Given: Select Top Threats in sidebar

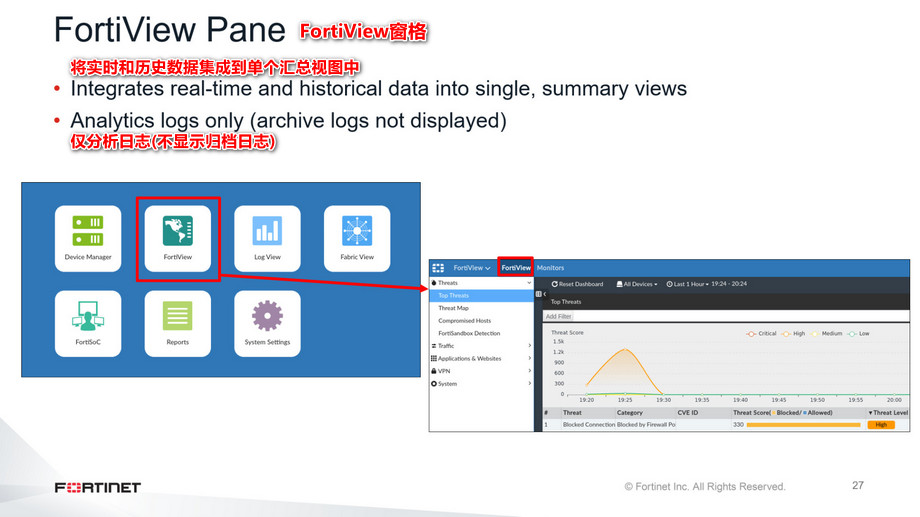Looking at the screenshot, I should 481,296.
